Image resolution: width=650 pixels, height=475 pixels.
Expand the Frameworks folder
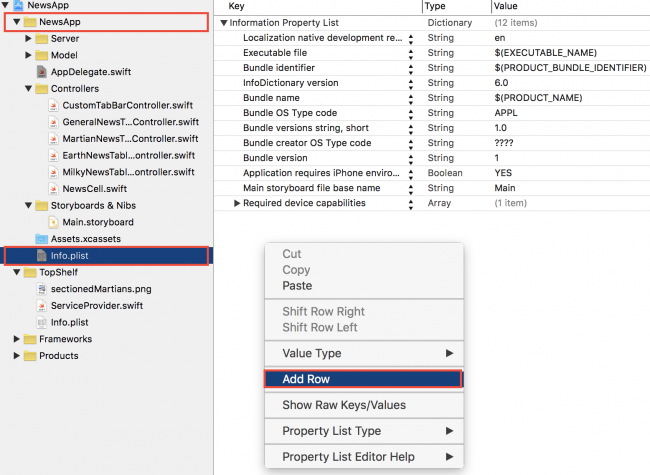pos(17,339)
